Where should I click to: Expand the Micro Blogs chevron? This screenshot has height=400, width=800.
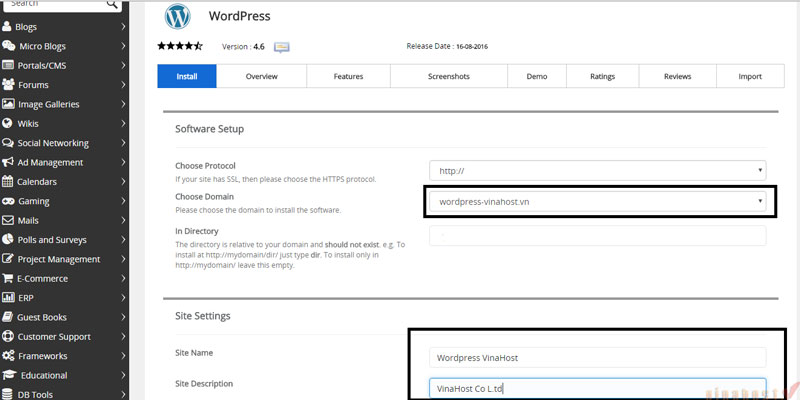tap(123, 46)
